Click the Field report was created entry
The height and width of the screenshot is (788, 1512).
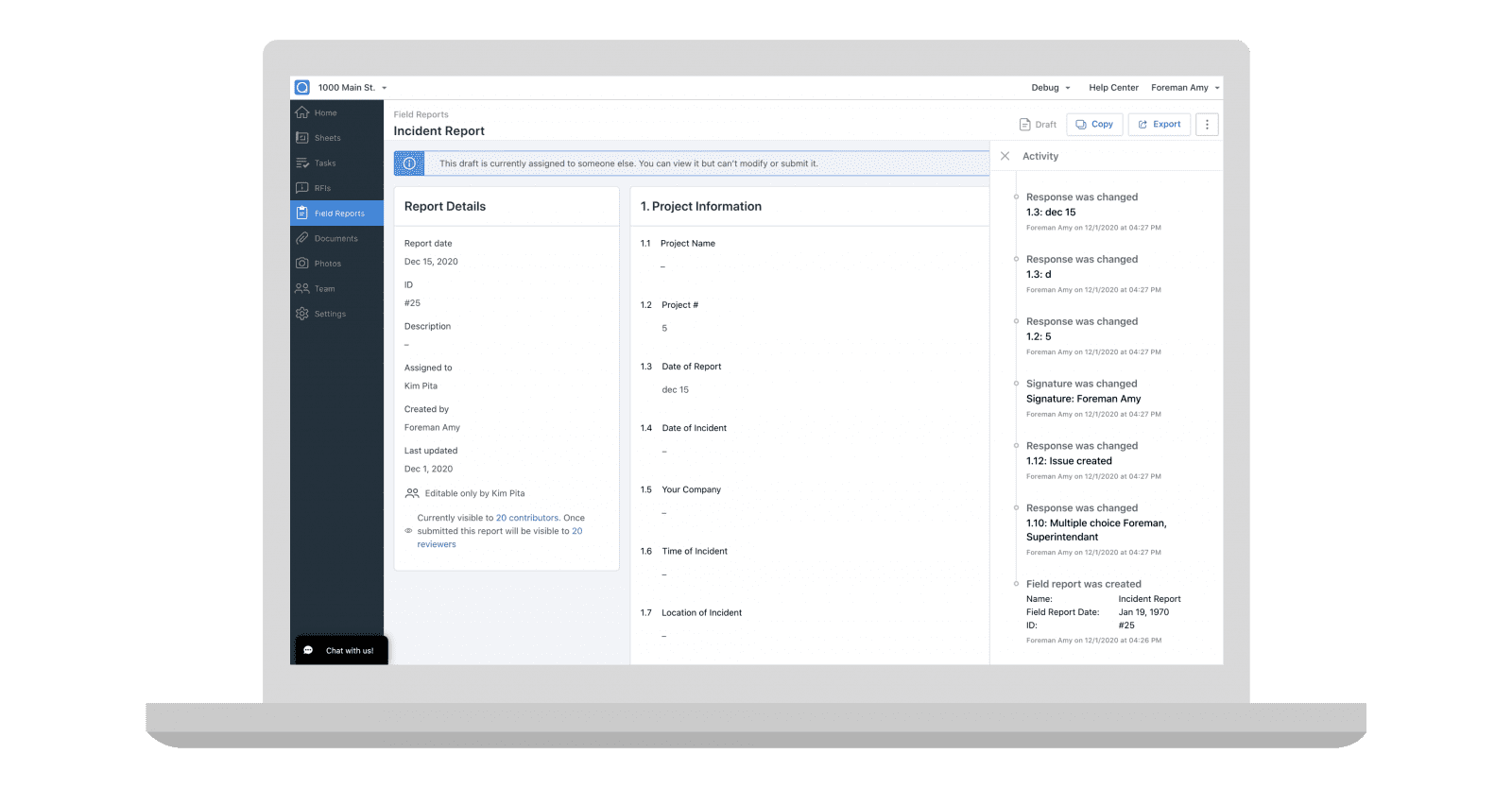coord(1084,585)
